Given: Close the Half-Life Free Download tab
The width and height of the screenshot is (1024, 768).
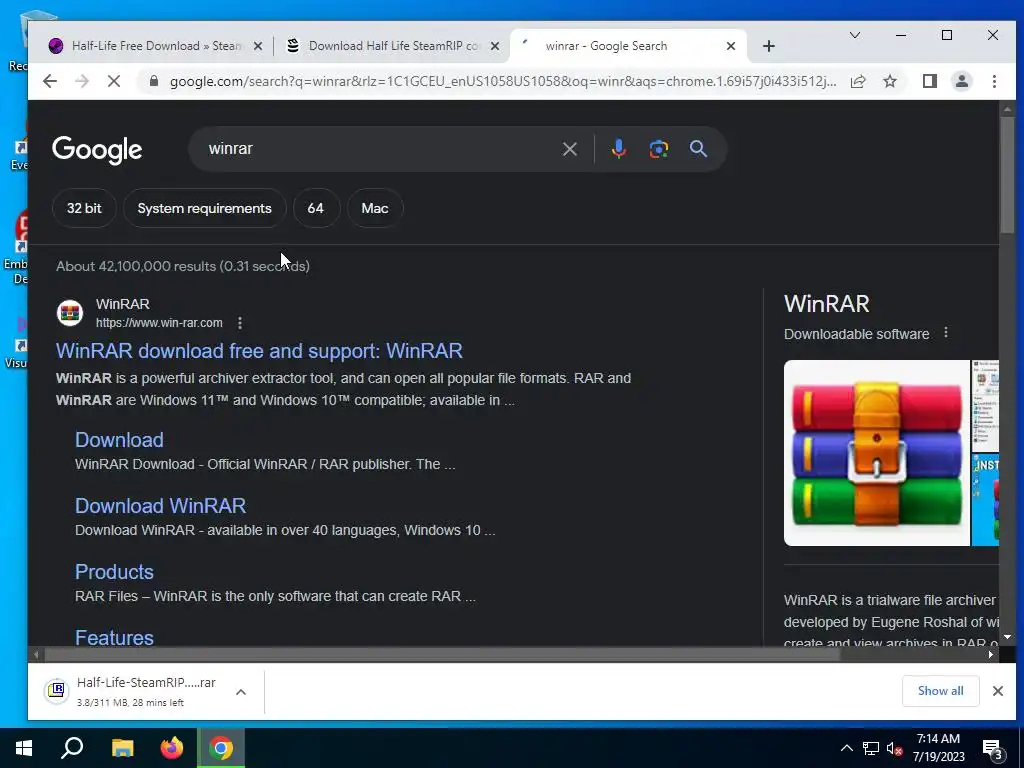Looking at the screenshot, I should [258, 46].
